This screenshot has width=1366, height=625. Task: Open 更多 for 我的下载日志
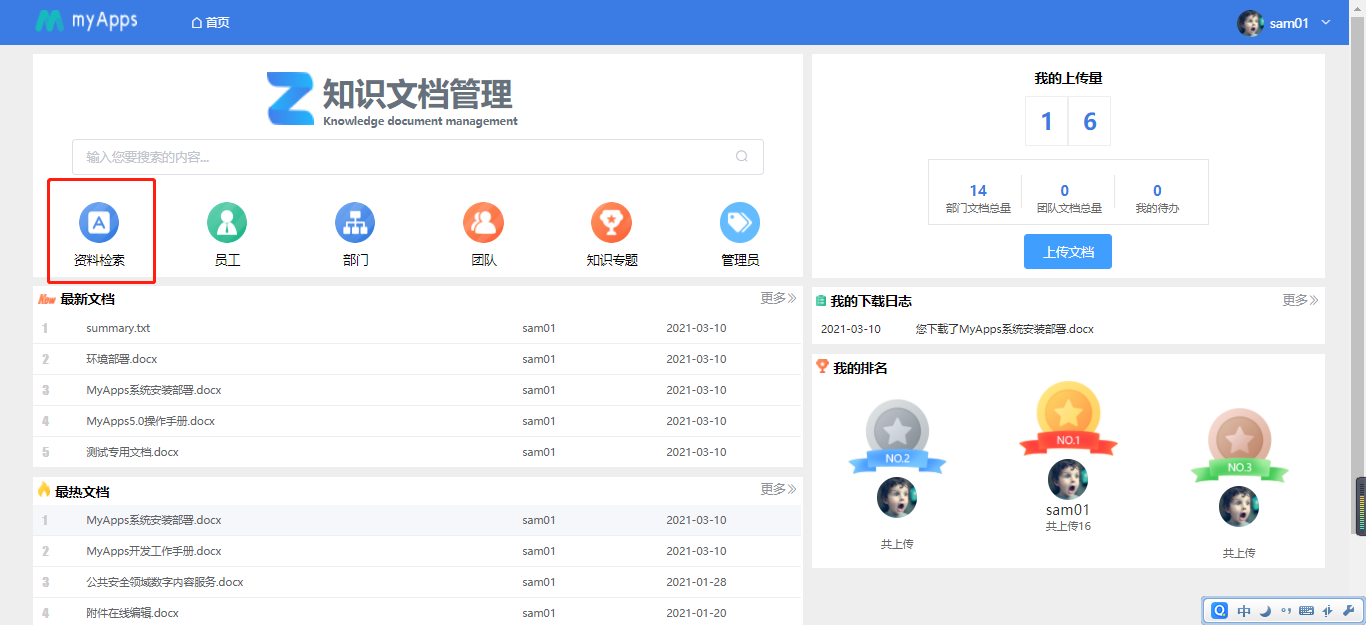tap(1300, 300)
